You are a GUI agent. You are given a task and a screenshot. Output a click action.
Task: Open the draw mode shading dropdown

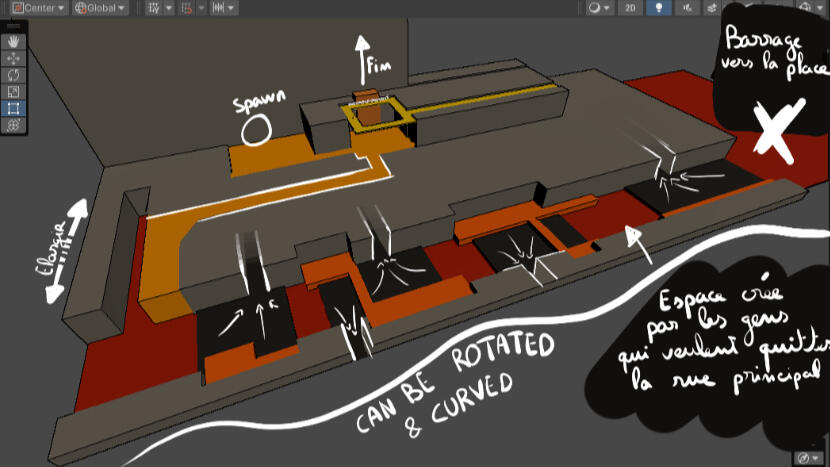coord(599,8)
